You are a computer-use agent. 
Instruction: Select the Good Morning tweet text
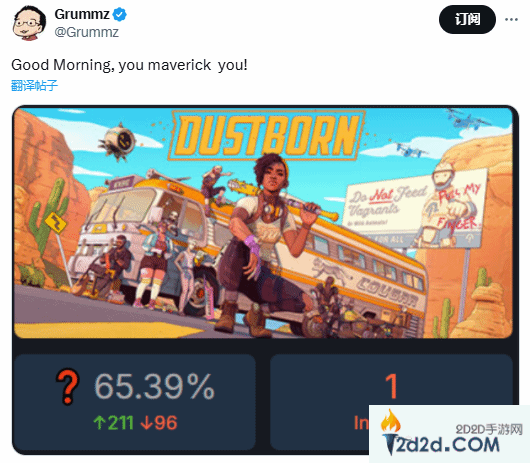point(129,65)
